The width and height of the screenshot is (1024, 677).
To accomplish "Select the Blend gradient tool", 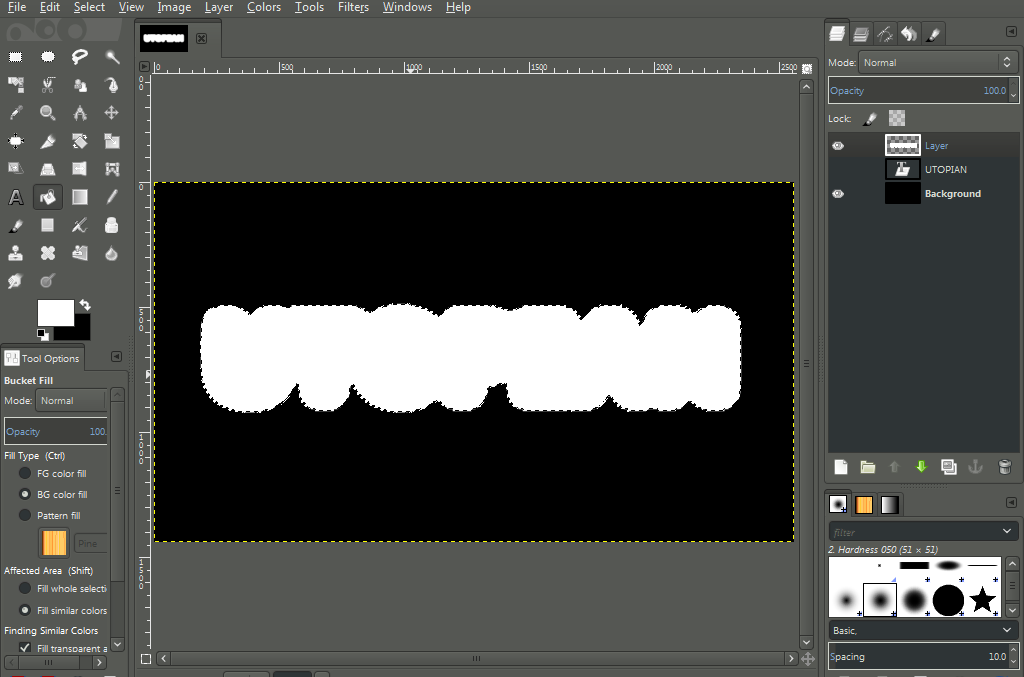I will (80, 197).
